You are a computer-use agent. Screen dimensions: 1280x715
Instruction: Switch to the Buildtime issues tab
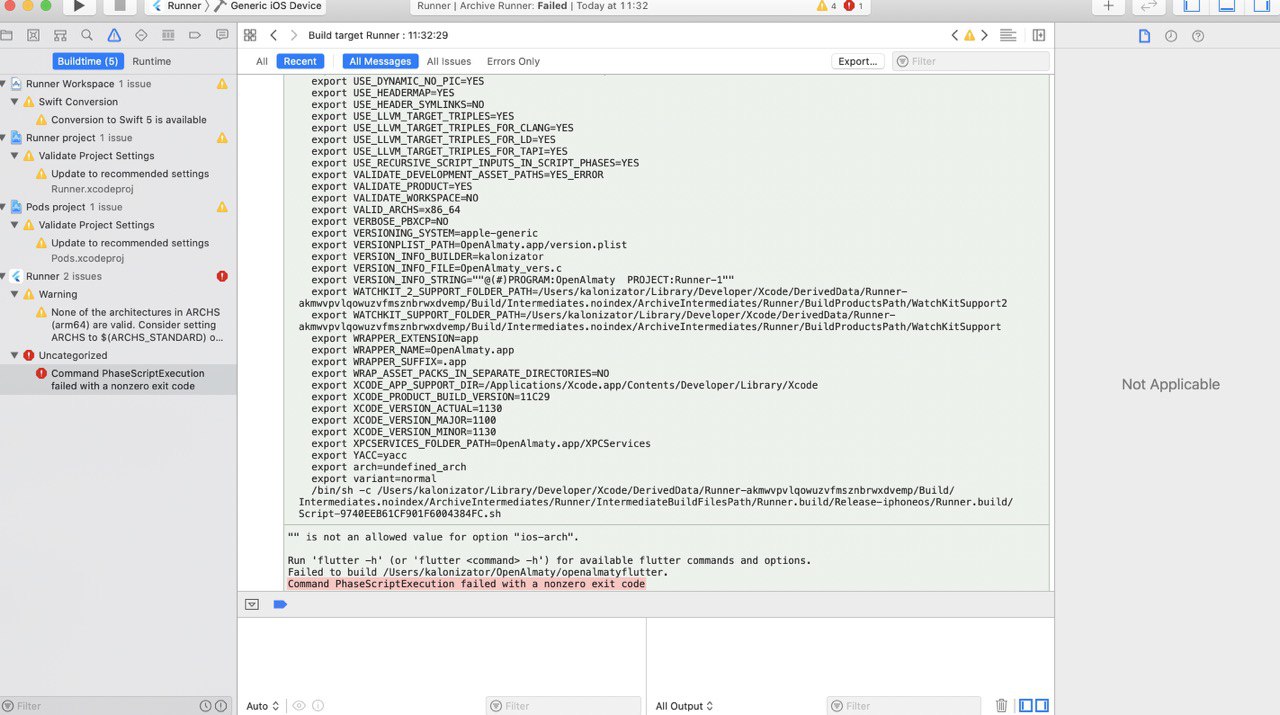click(x=87, y=61)
